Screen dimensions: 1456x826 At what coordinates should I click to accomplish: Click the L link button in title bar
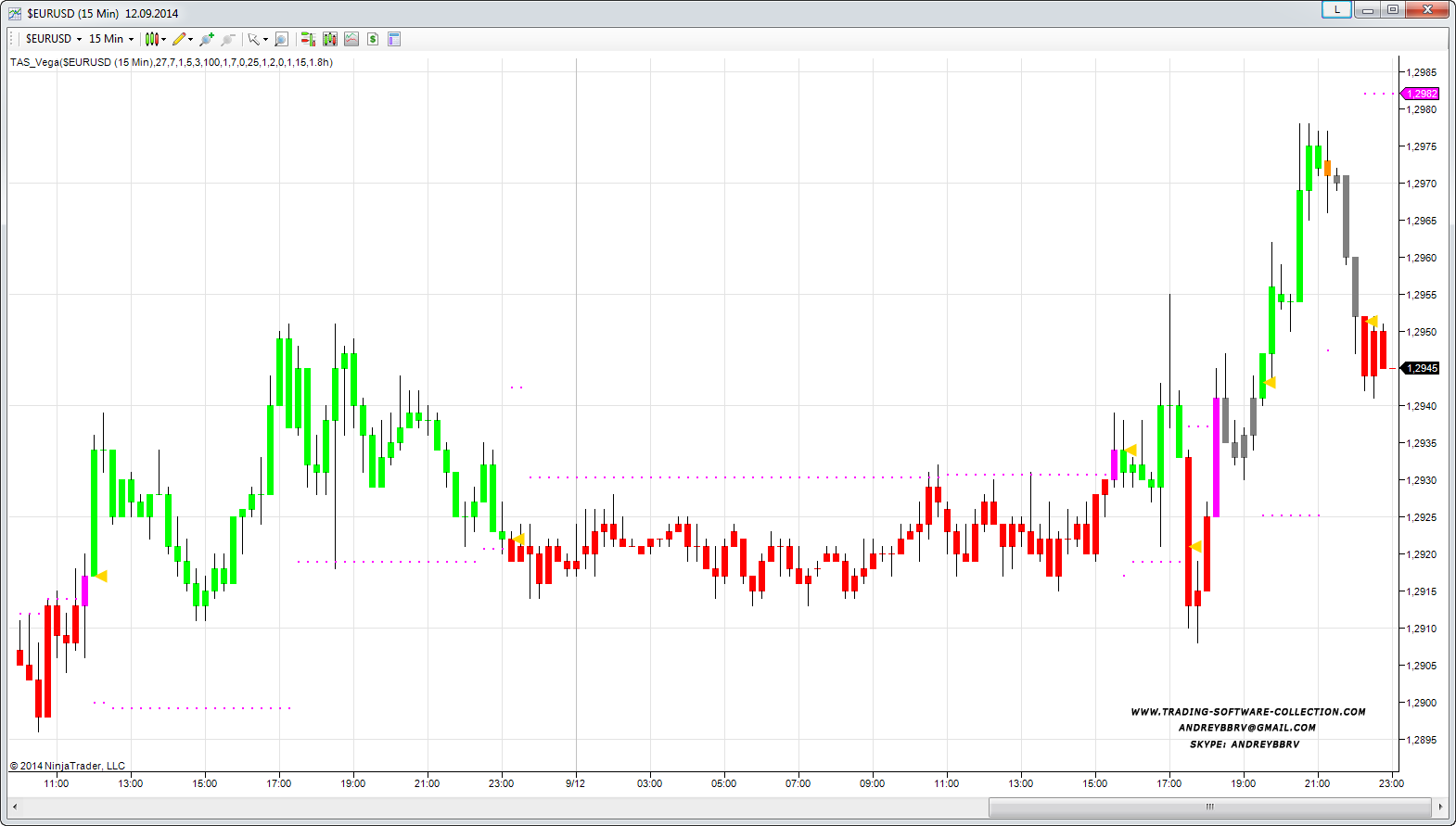pyautogui.click(x=1336, y=9)
